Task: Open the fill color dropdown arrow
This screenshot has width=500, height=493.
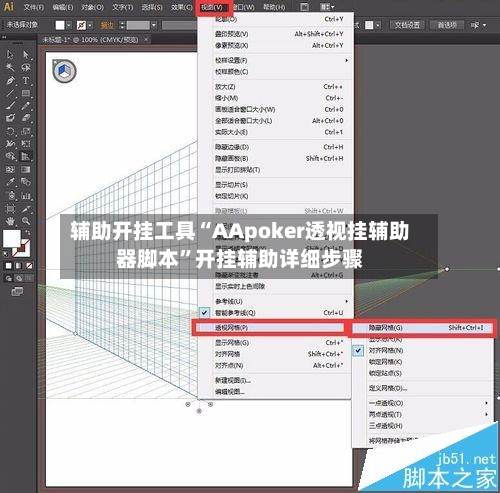Action: click(x=68, y=25)
